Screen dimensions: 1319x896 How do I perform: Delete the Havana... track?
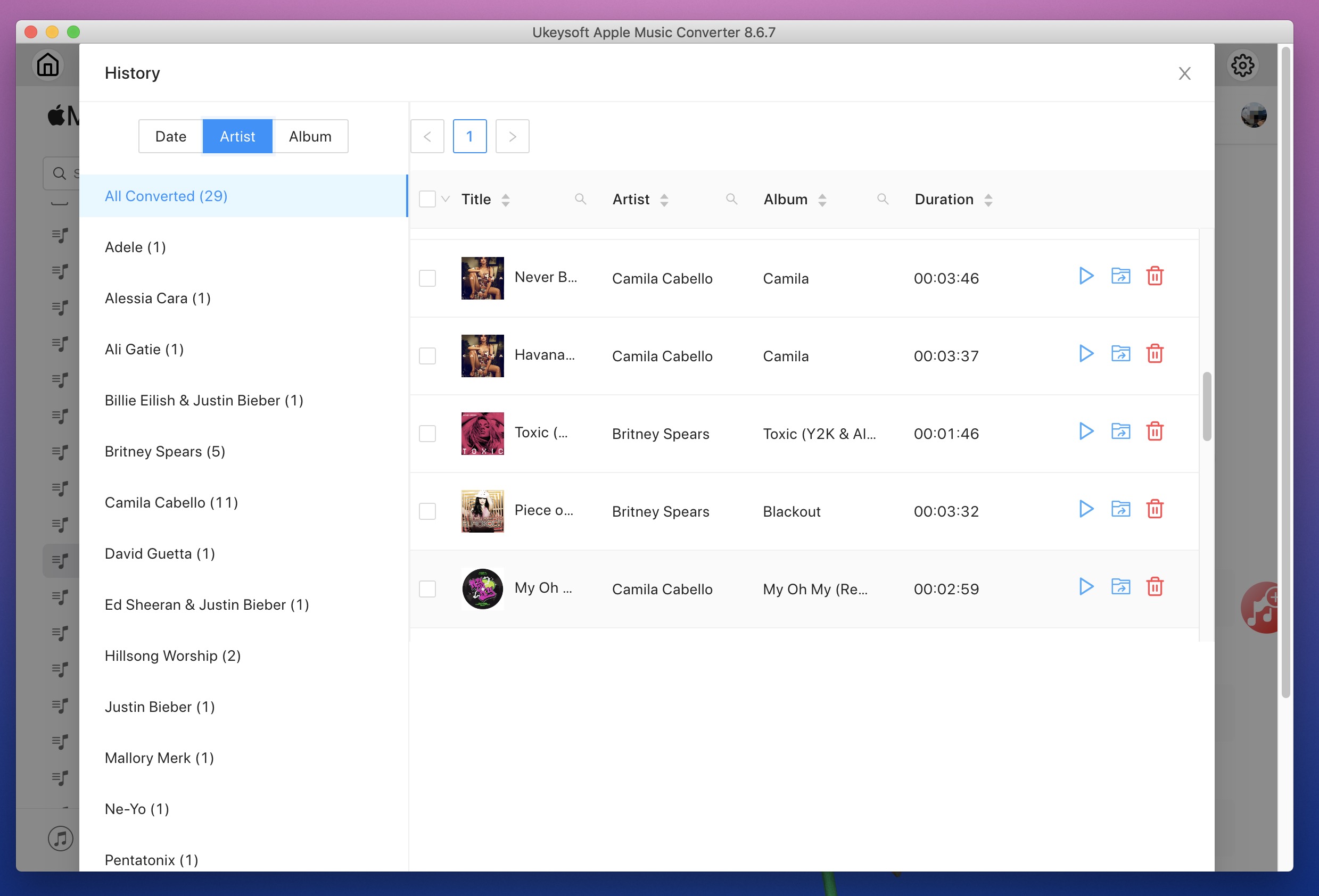(1155, 354)
